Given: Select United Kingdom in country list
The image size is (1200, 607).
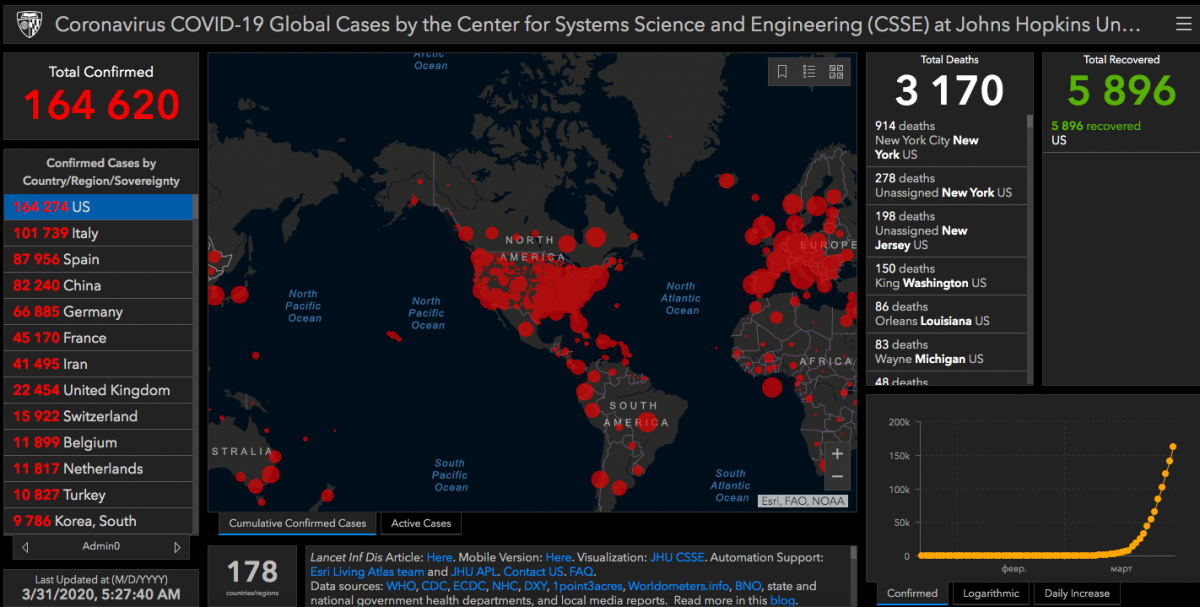Looking at the screenshot, I should [98, 390].
